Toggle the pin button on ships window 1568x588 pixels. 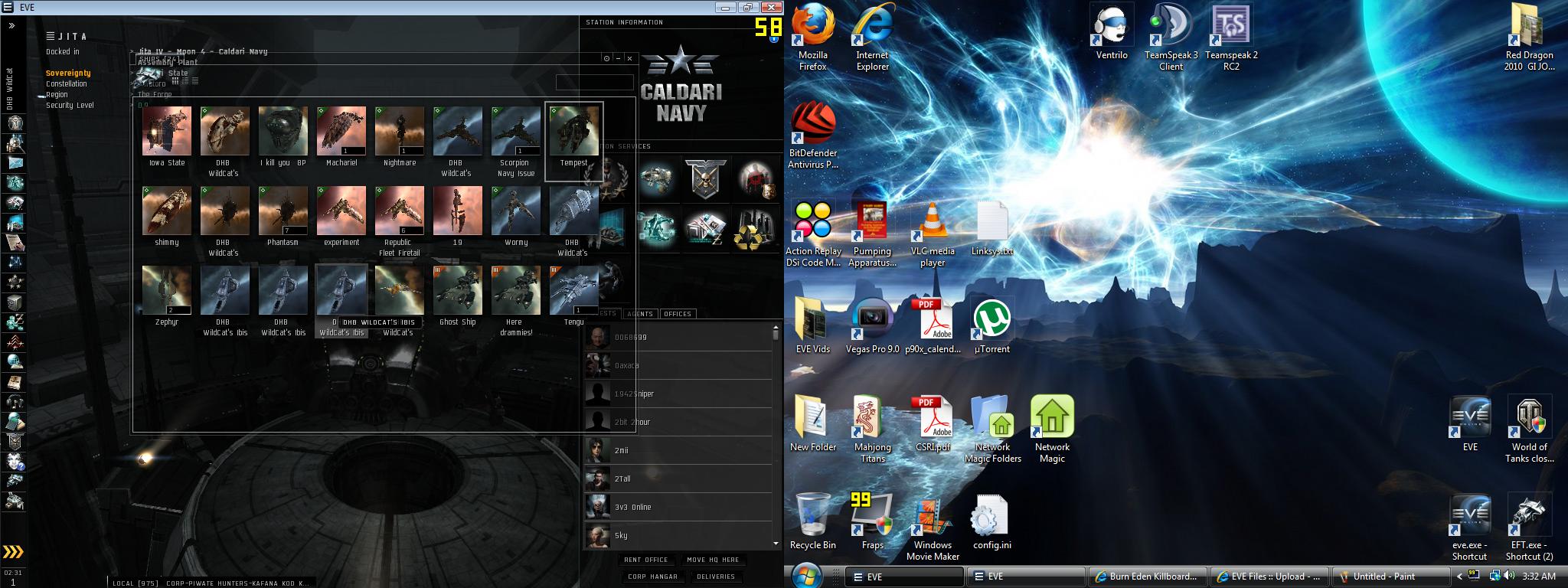coord(606,58)
